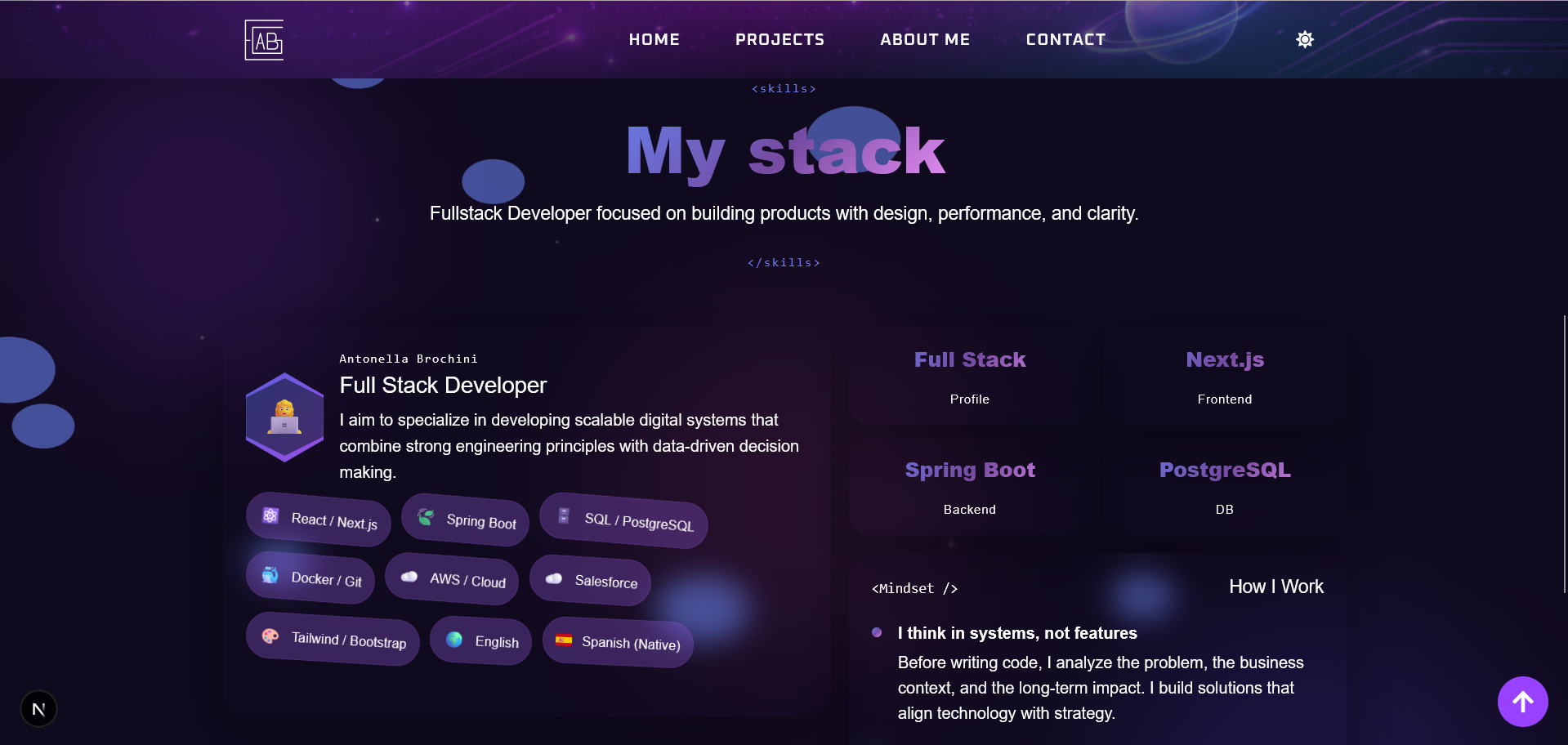Open the ABOUT ME page

click(x=924, y=38)
